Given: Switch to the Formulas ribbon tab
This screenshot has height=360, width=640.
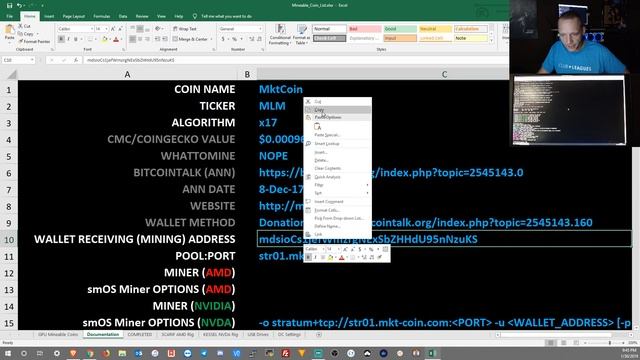Looking at the screenshot, I should (102, 16).
